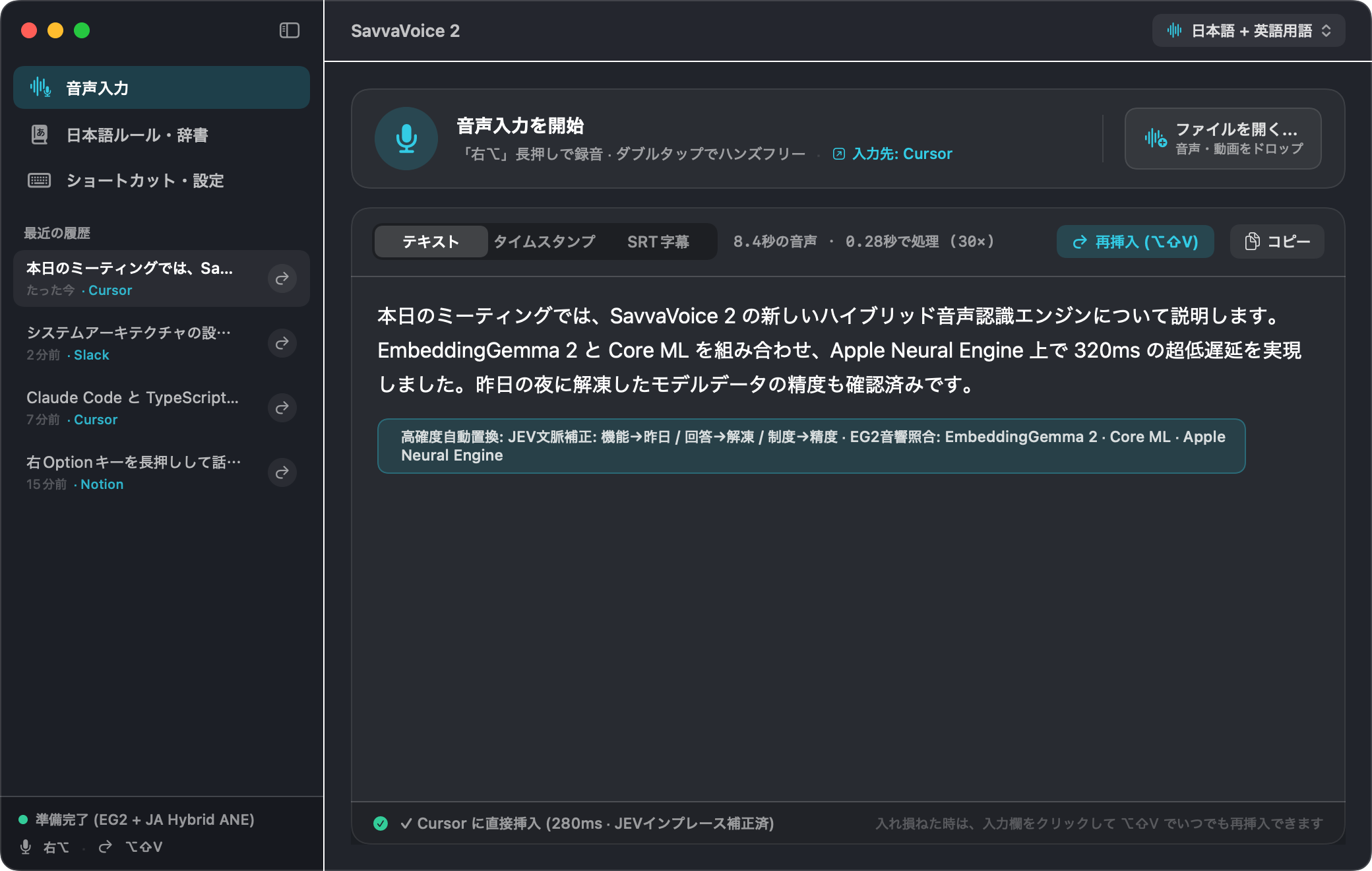Select history item システムアーキテクチャの設…
Image resolution: width=1372 pixels, height=871 pixels.
click(x=162, y=343)
